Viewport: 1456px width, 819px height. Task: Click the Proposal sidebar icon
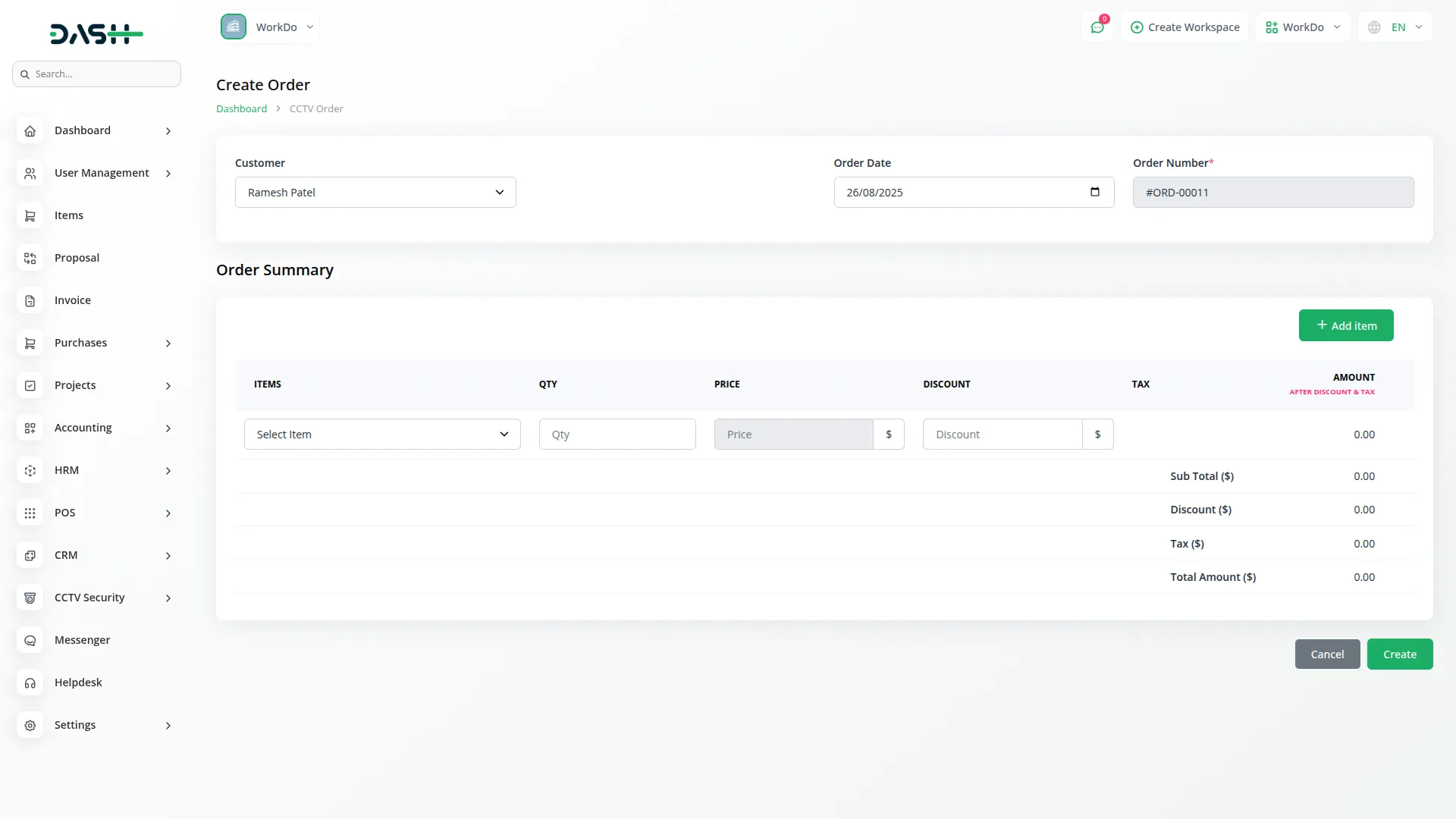click(x=30, y=259)
